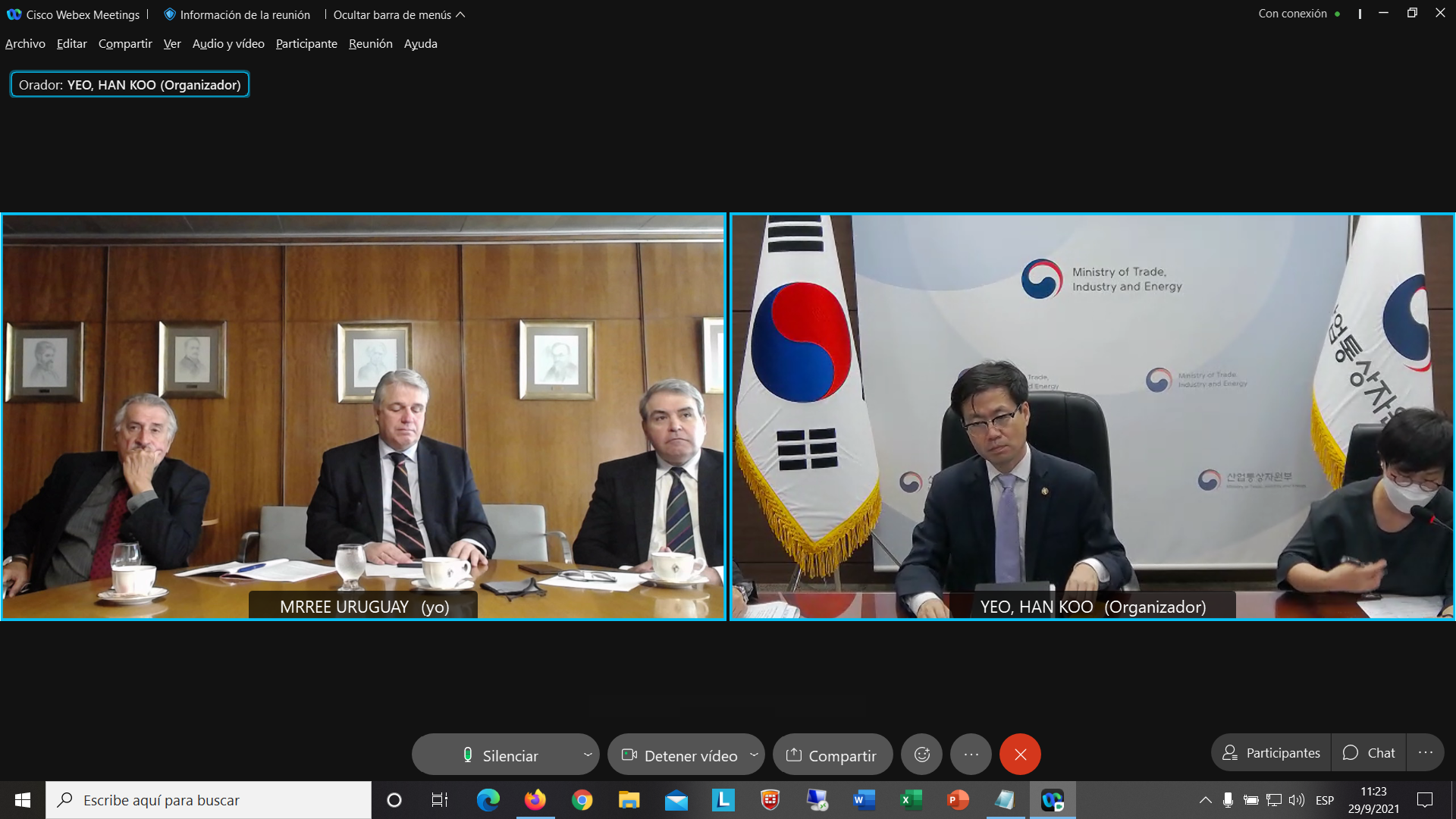Switch to Firefox in taskbar
The image size is (1456, 819).
coord(535,800)
